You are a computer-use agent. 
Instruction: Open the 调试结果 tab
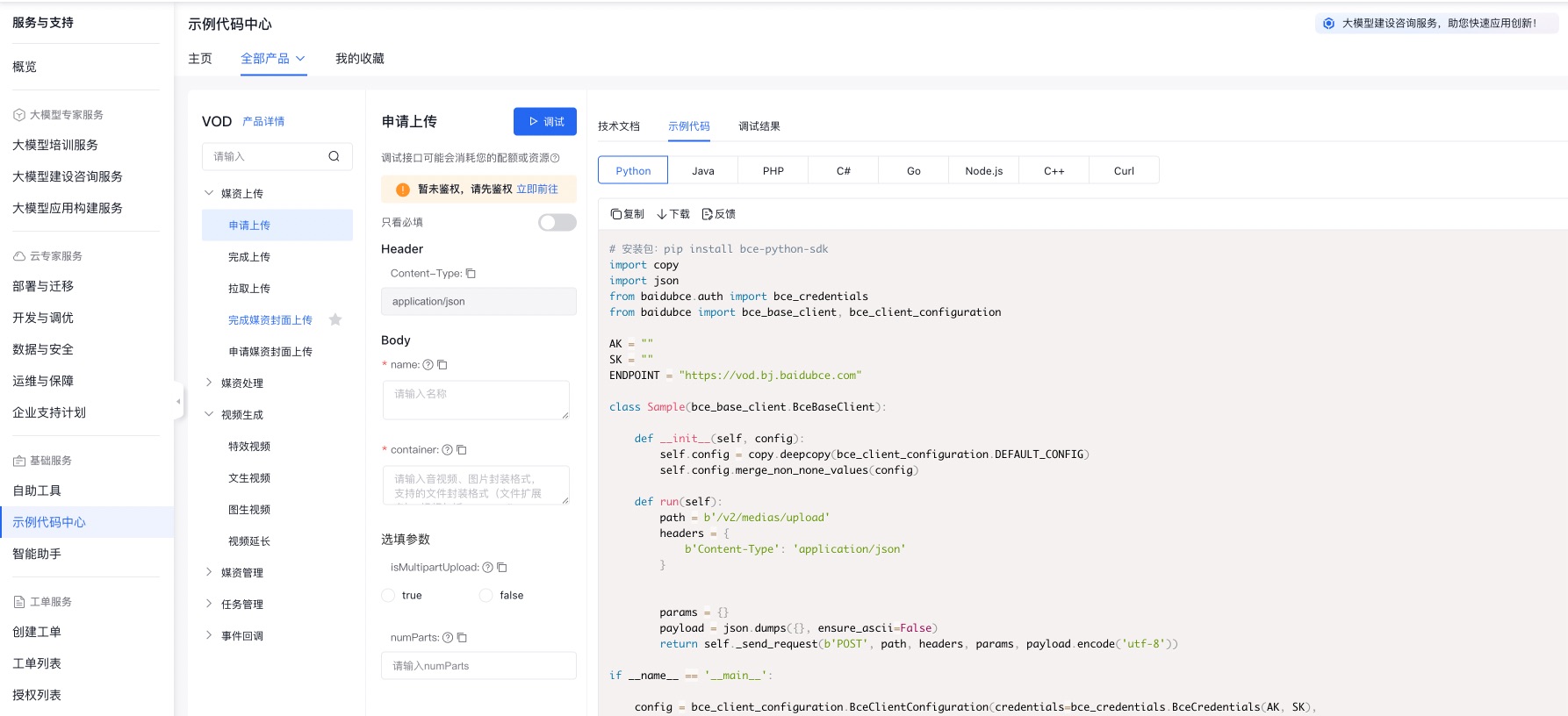point(759,126)
